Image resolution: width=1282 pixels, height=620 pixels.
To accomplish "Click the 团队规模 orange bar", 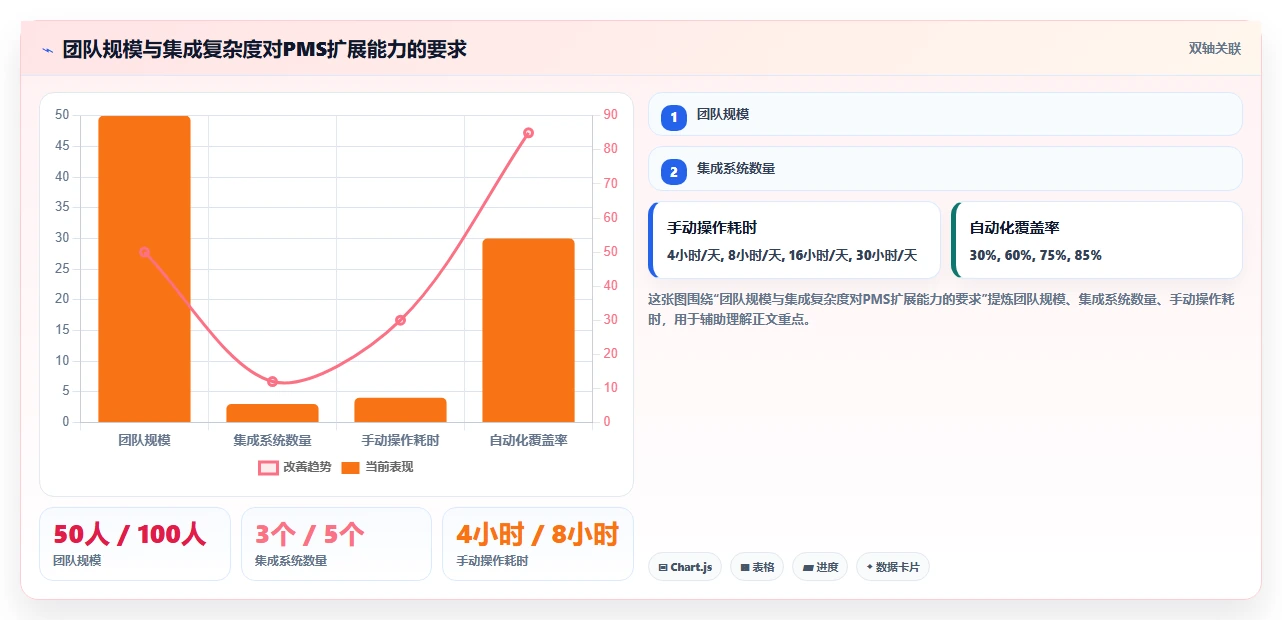I will point(144,269).
